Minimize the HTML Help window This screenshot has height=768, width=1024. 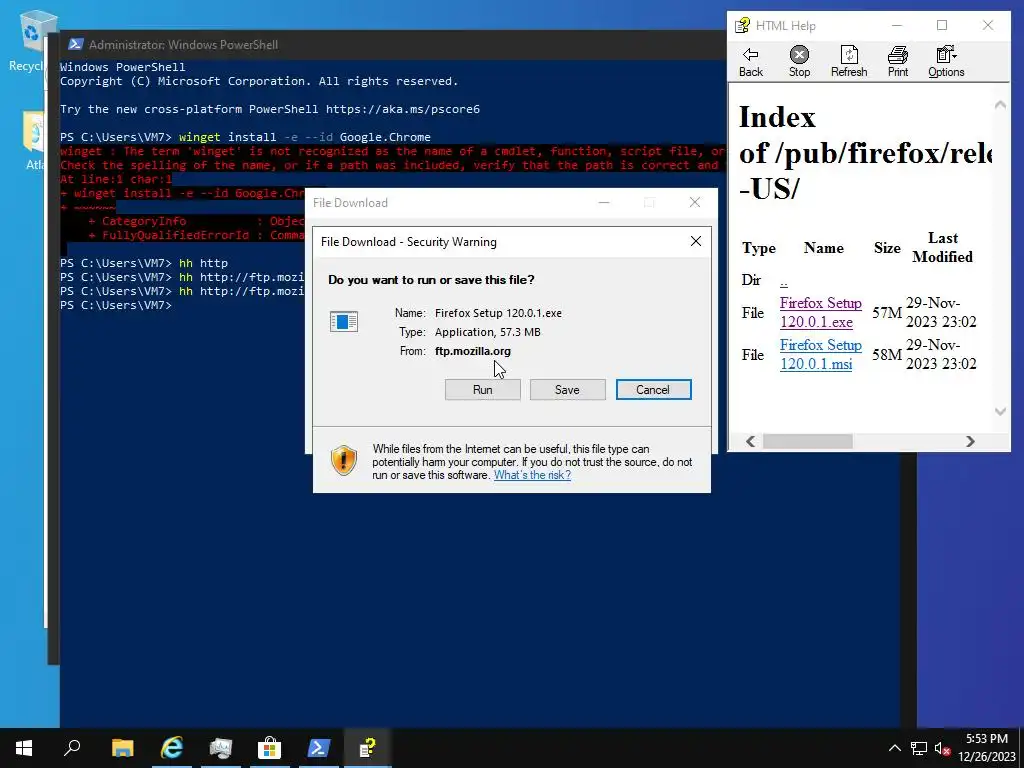897,25
